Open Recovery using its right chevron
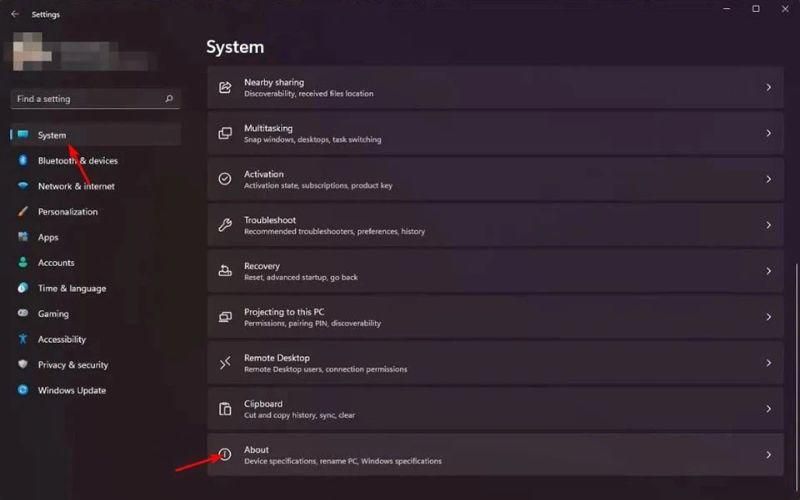This screenshot has height=500, width=800. tap(768, 271)
